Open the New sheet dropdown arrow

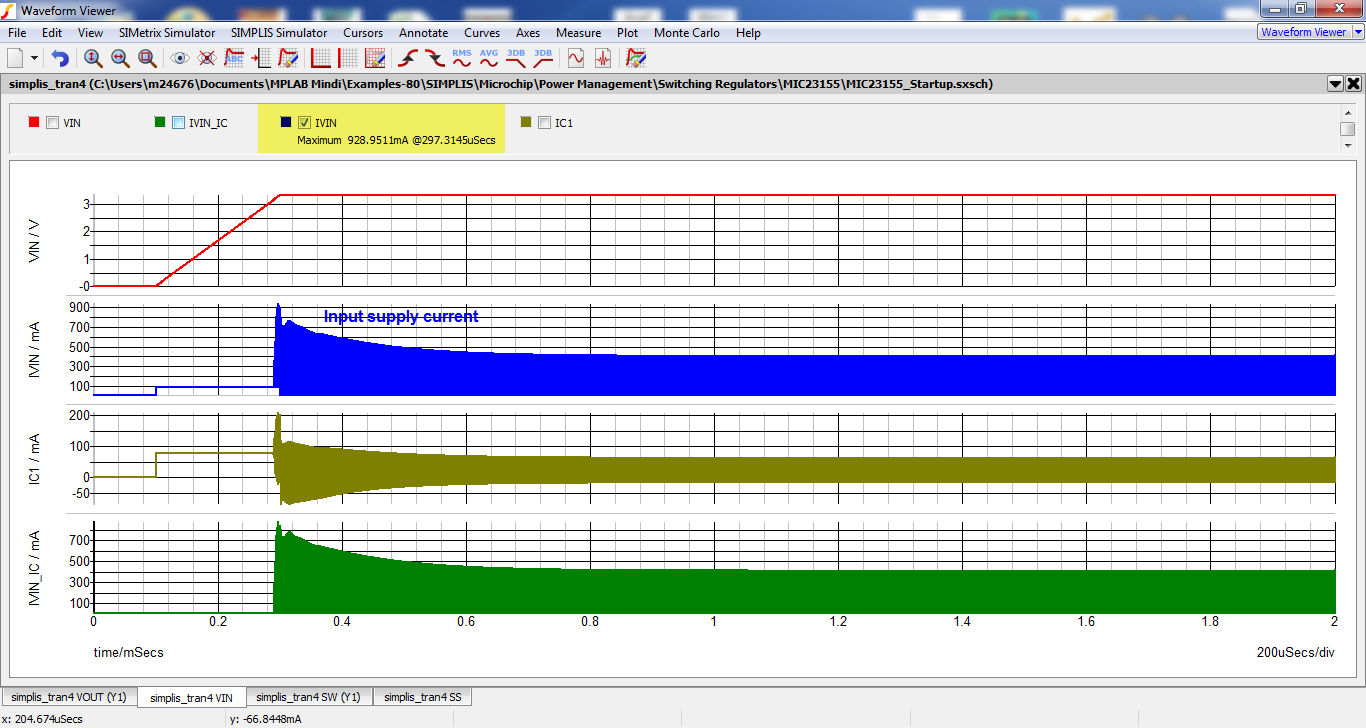[35, 58]
